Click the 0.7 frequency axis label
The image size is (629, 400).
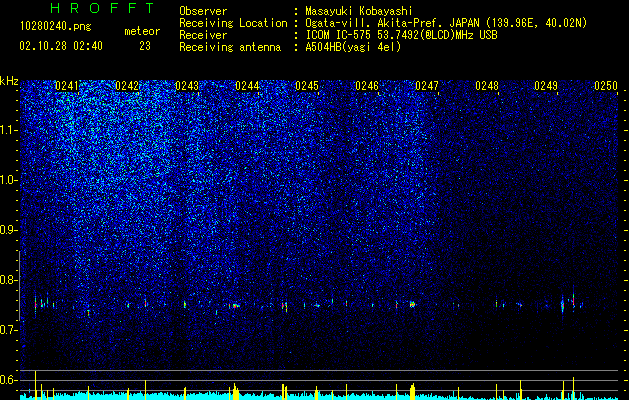(x=8, y=330)
